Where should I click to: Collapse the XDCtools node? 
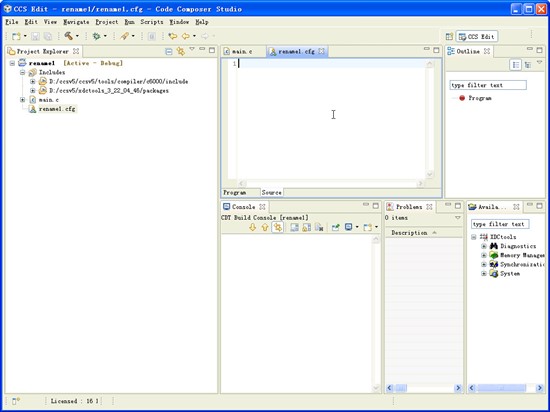click(474, 237)
